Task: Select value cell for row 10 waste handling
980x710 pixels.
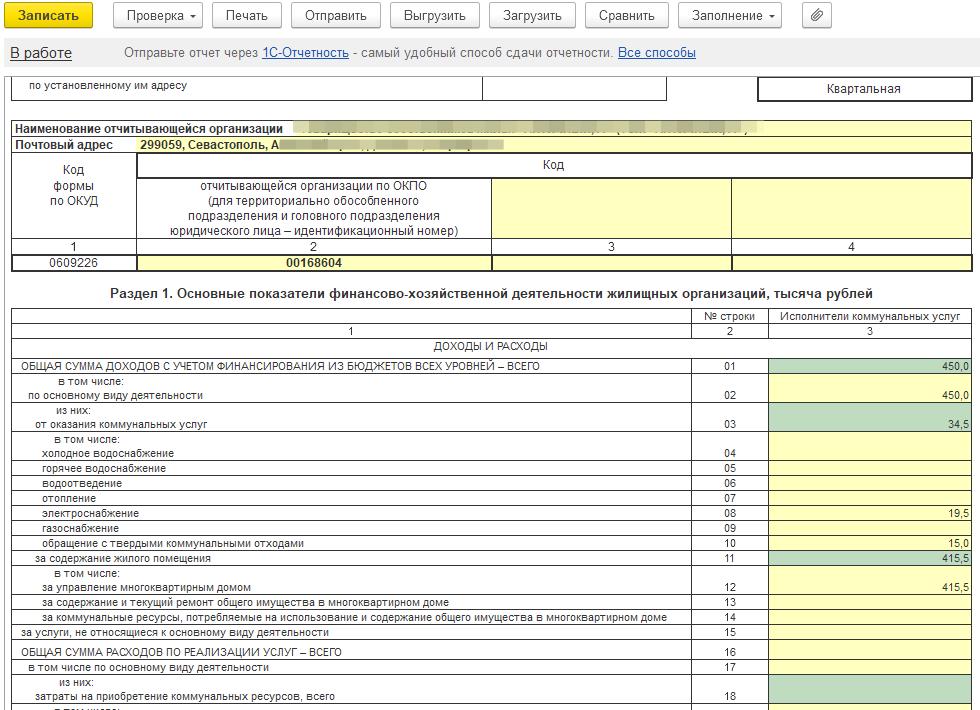Action: [869, 543]
